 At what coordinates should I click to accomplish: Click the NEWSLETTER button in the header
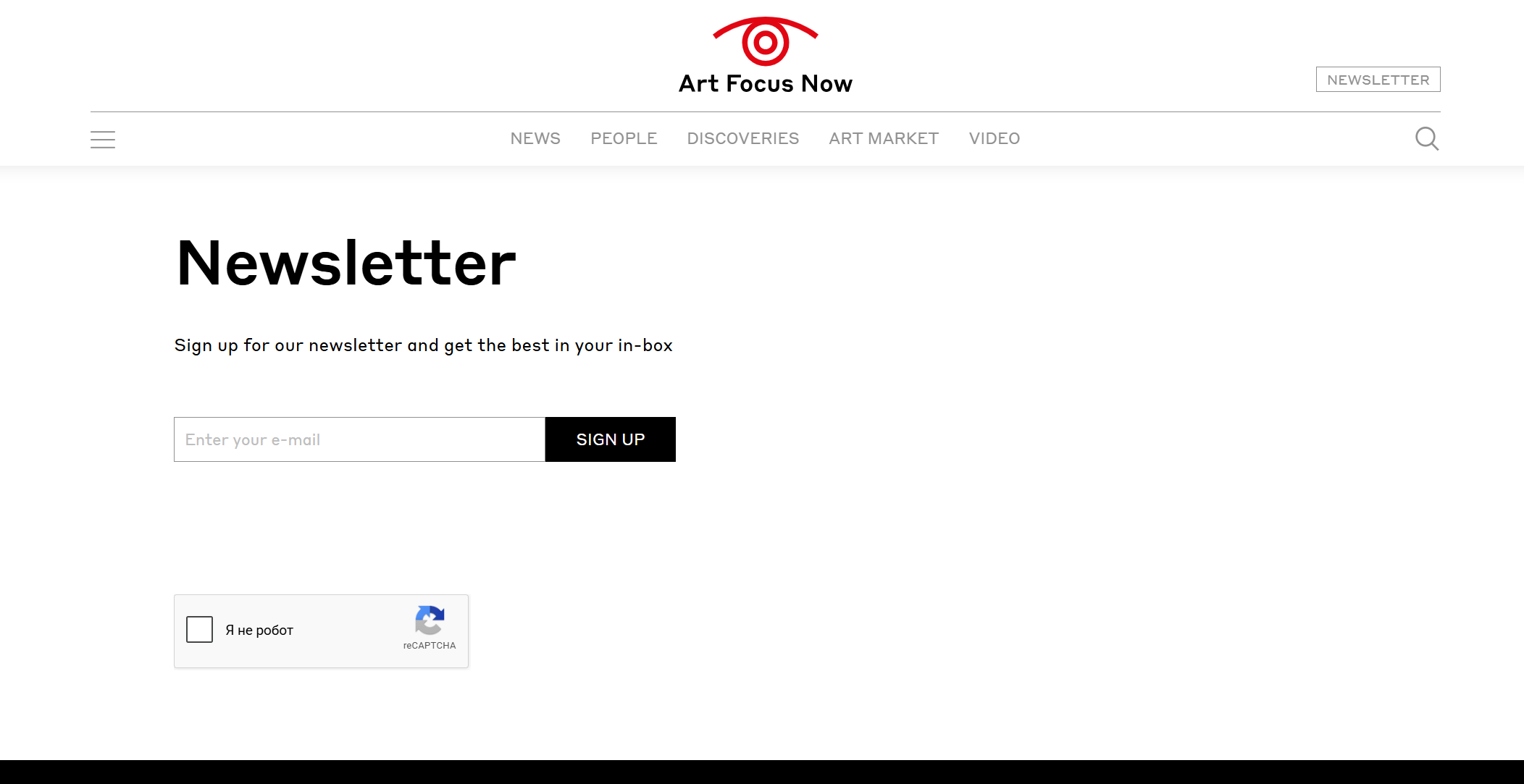1378,80
